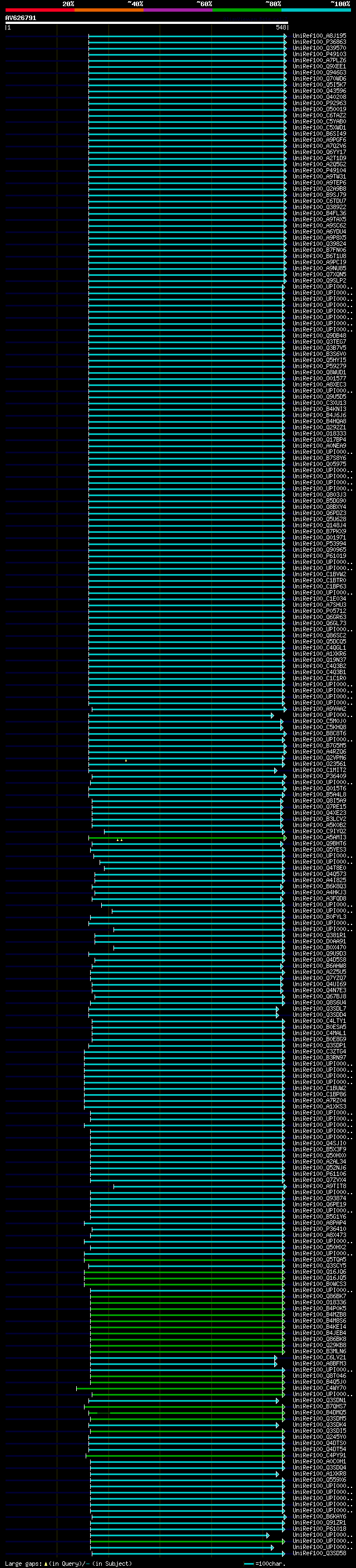
Task: Click on UniRef100_A9VAA2
Action: pyautogui.click(x=319, y=709)
